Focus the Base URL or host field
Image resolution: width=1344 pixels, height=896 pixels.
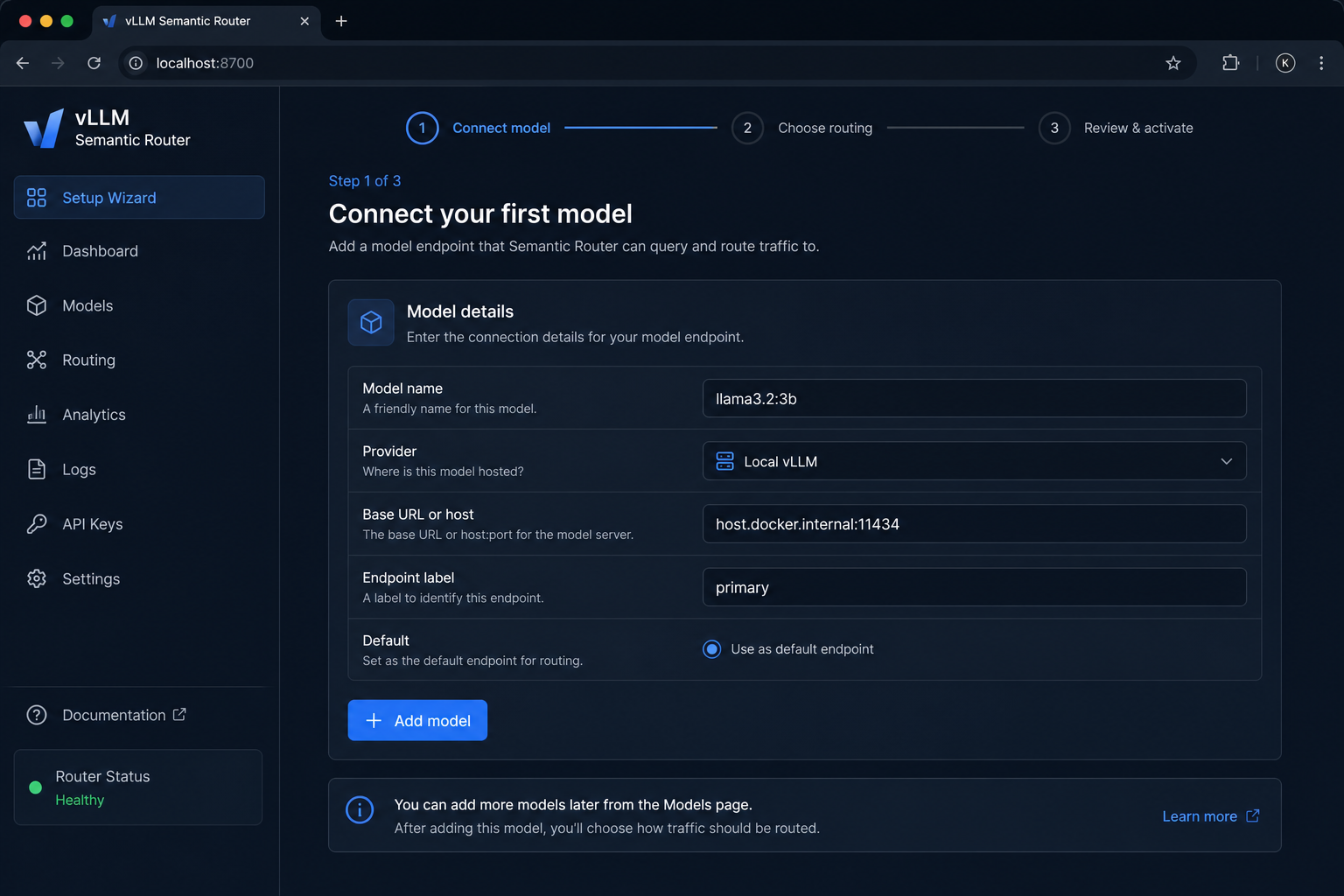(974, 523)
